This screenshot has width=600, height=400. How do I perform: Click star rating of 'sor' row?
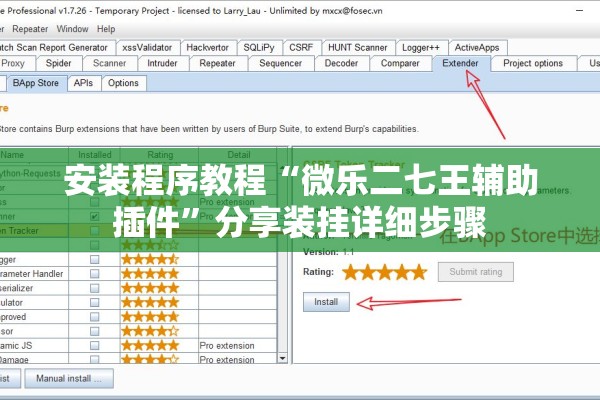(x=150, y=331)
